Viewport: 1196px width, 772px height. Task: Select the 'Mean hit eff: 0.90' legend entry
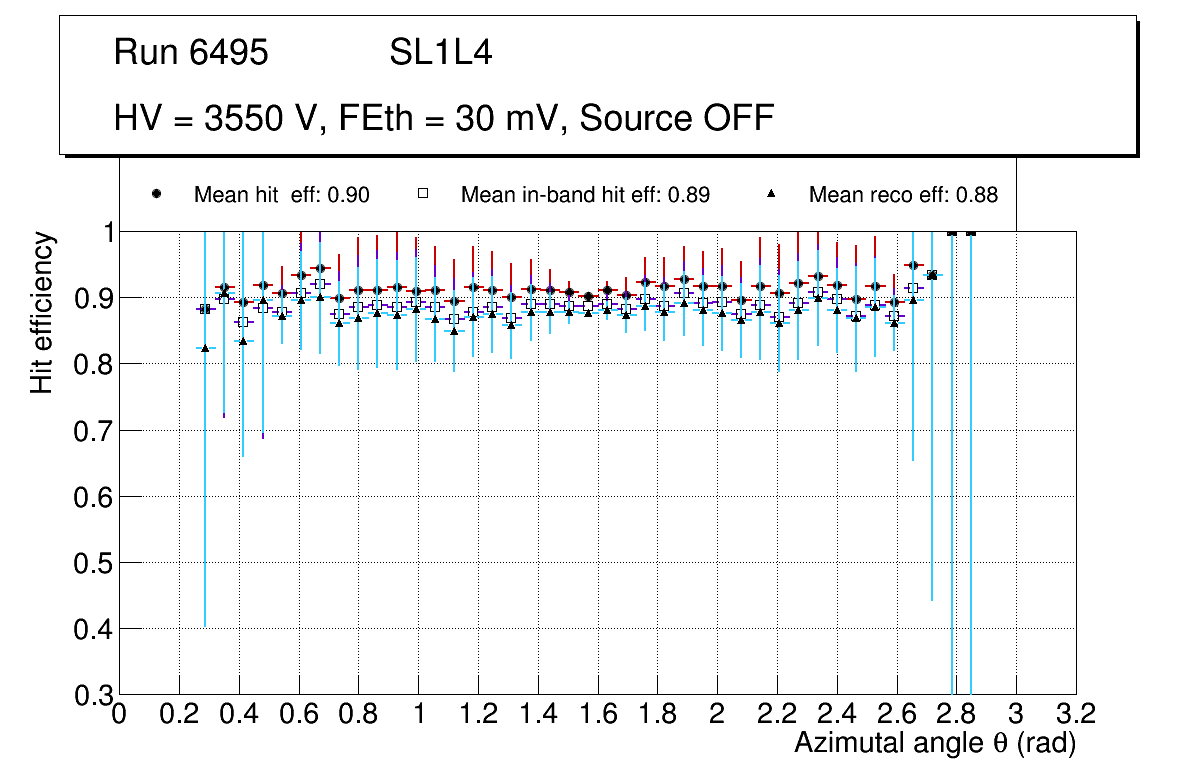click(281, 195)
